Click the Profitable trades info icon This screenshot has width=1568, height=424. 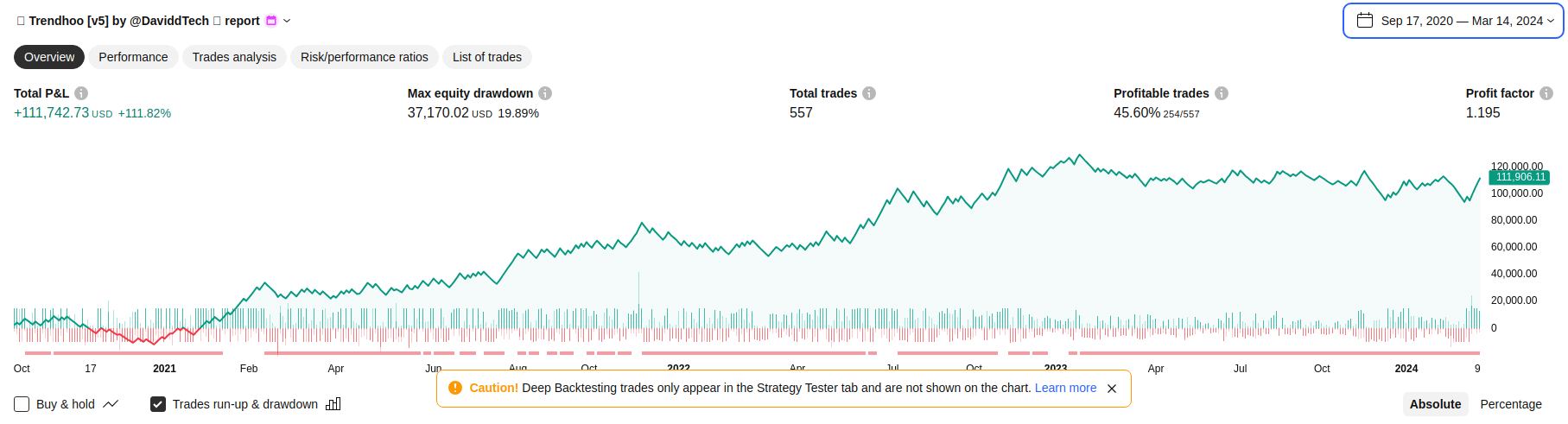click(1222, 93)
